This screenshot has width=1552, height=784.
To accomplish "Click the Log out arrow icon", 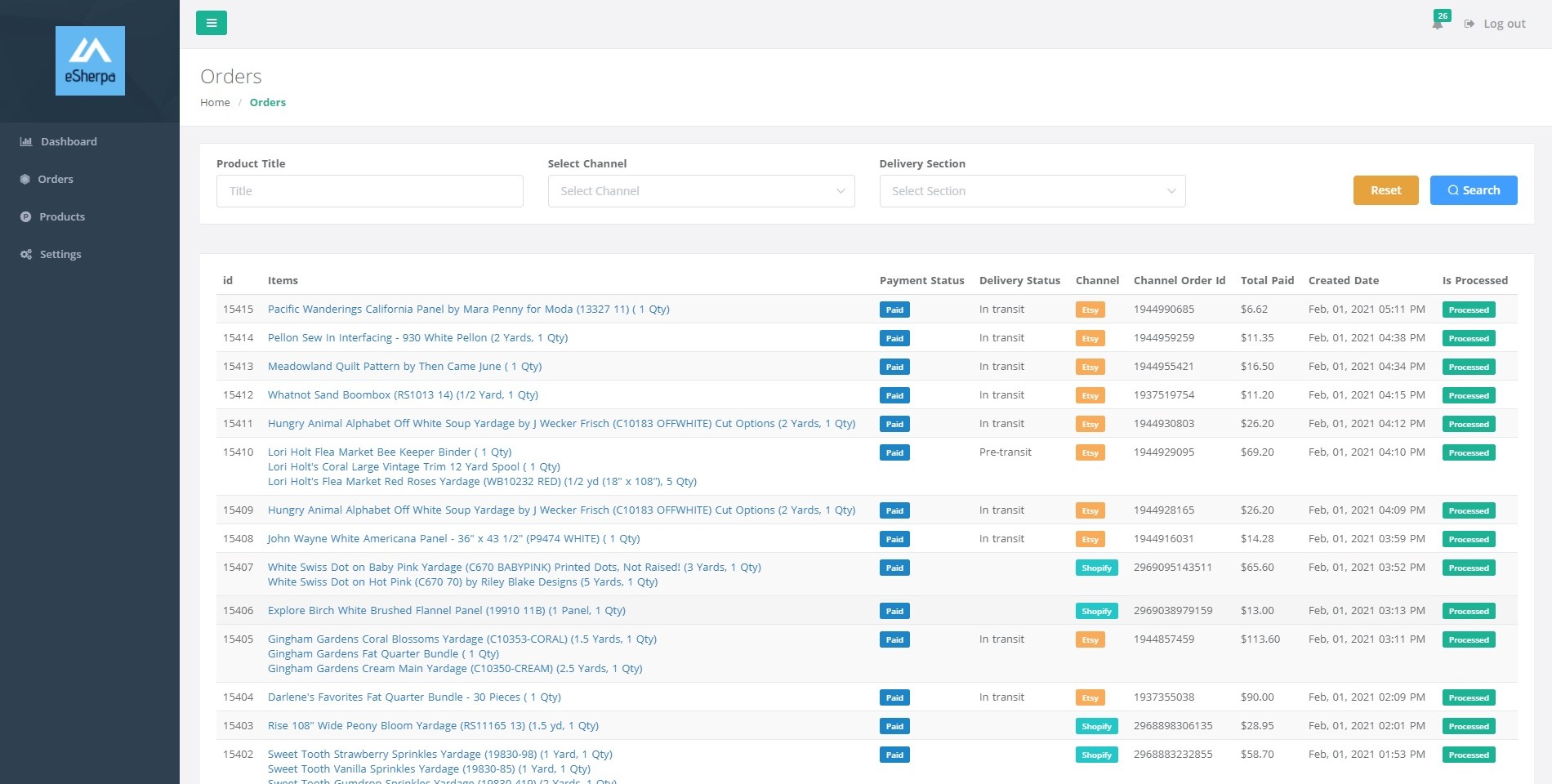I will point(1469,24).
